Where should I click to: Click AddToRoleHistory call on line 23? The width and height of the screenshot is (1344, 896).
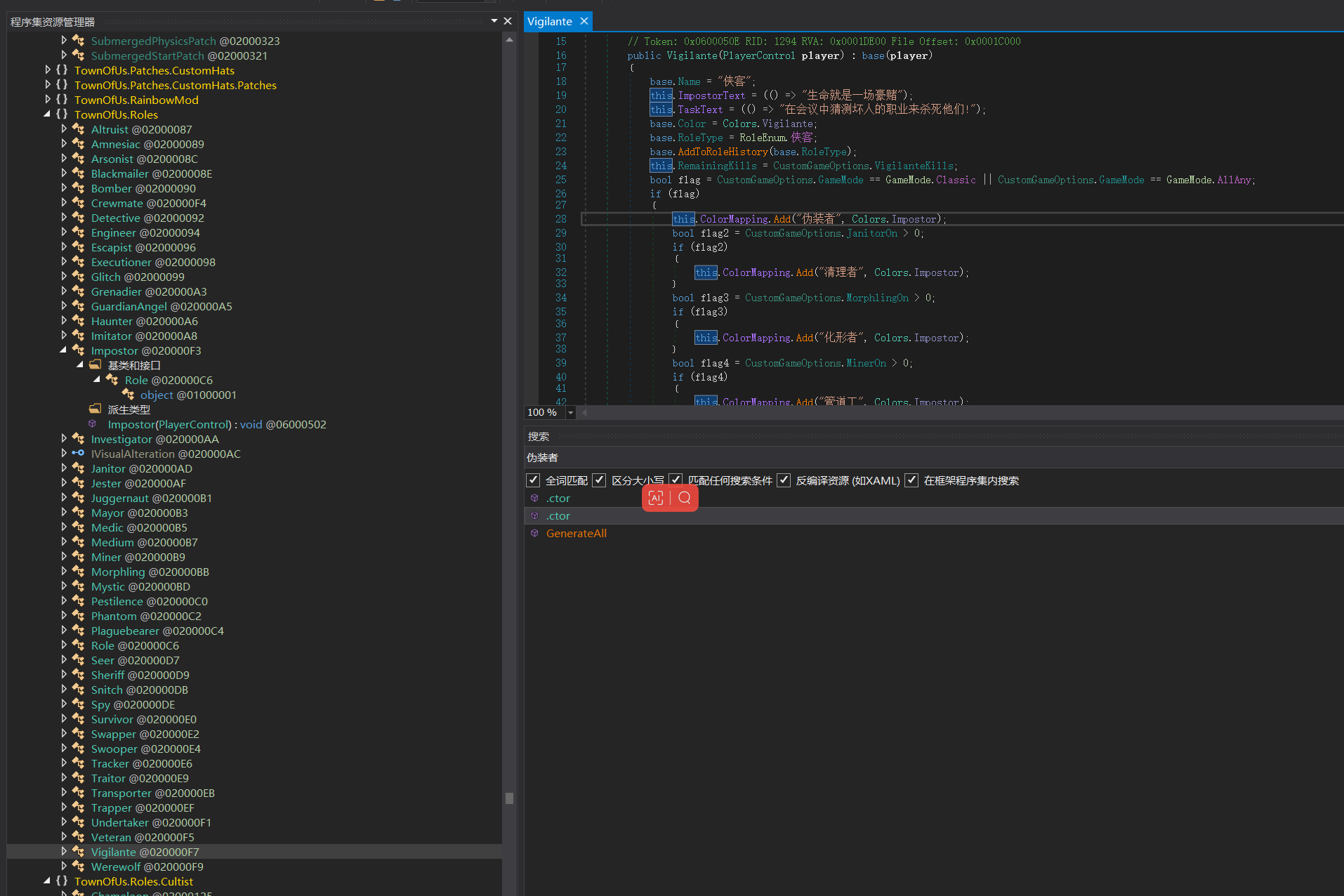[x=723, y=152]
